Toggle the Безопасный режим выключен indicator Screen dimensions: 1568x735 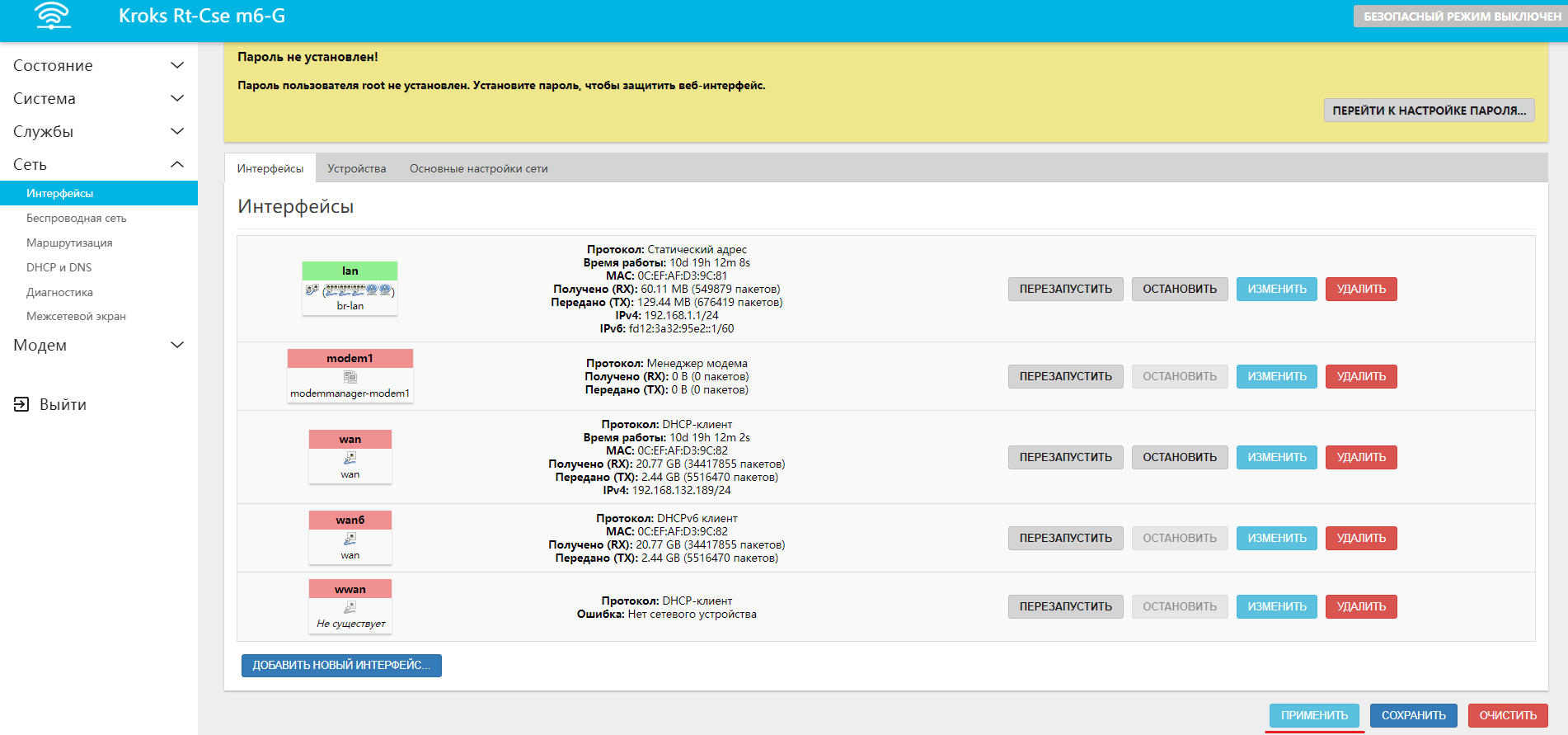pyautogui.click(x=1461, y=16)
